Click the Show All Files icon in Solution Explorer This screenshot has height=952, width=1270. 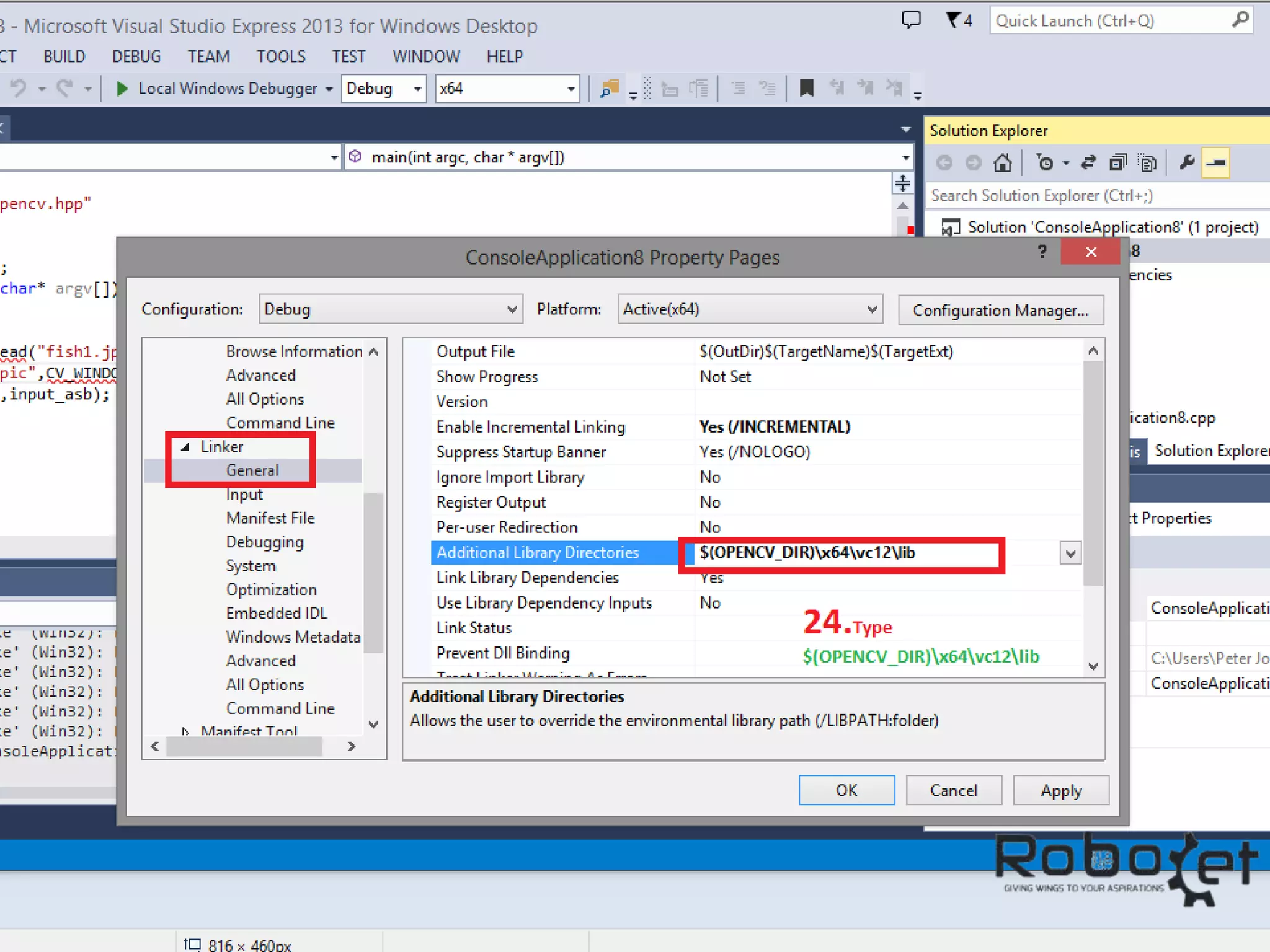pyautogui.click(x=1147, y=163)
